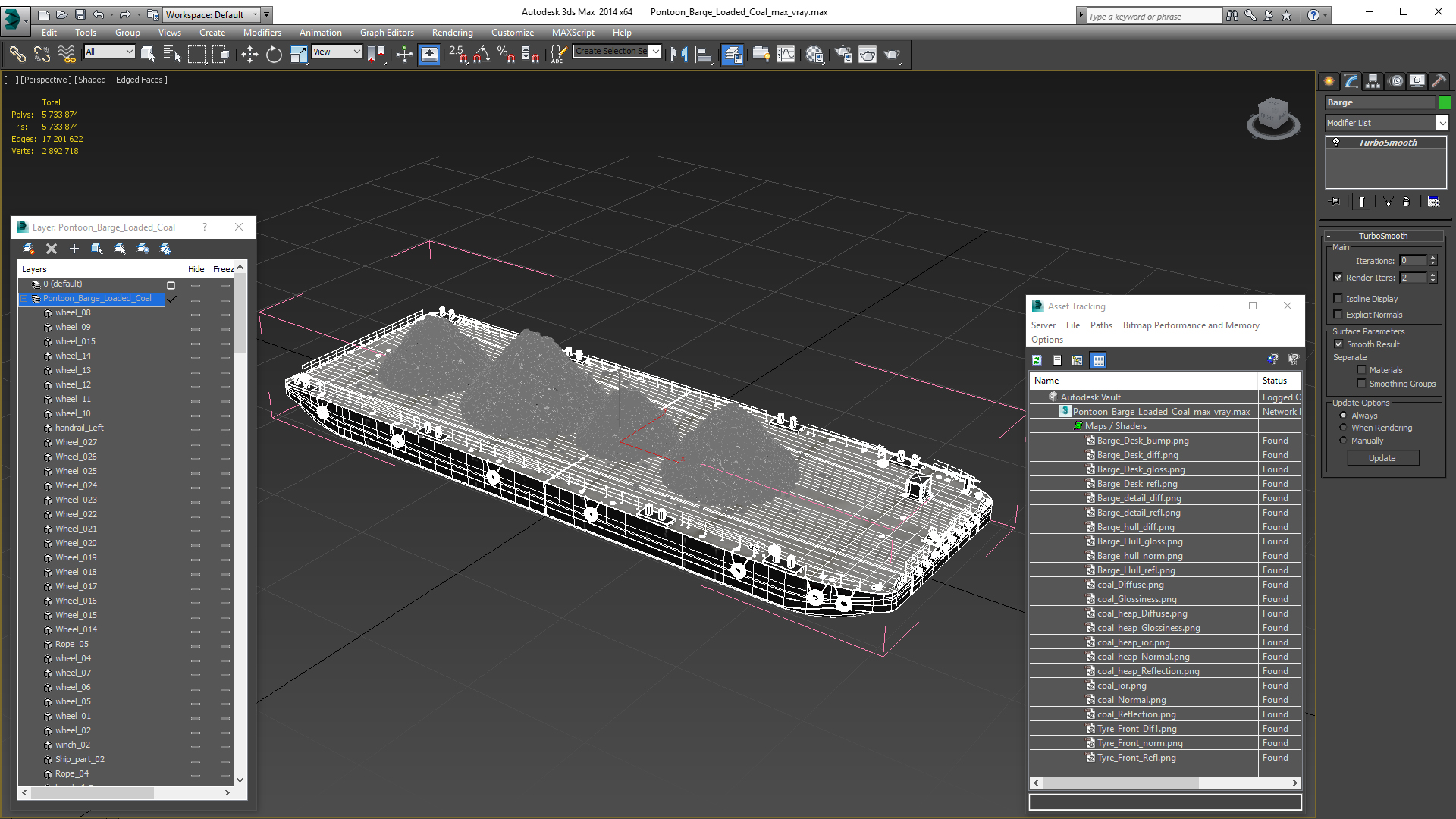Click the Barge object color swatch

1444,102
